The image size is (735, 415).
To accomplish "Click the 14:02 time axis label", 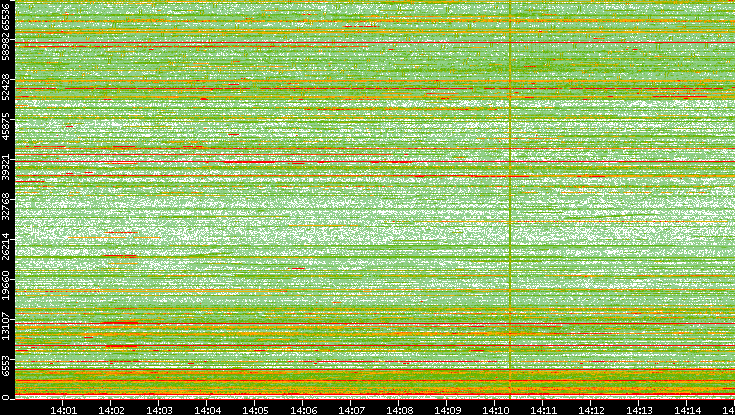I will click(111, 411).
